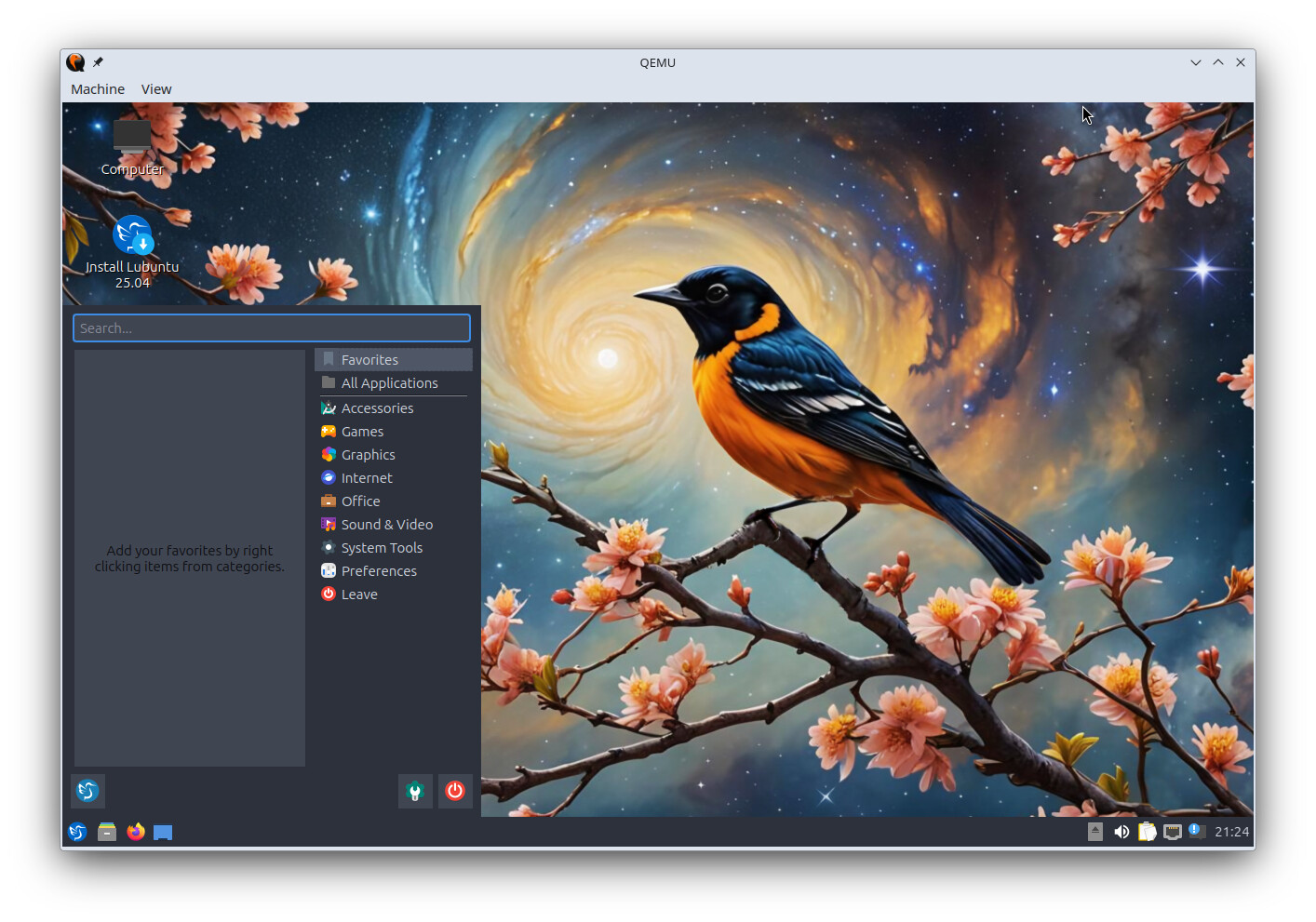Click the green settings wrench button

click(x=415, y=791)
